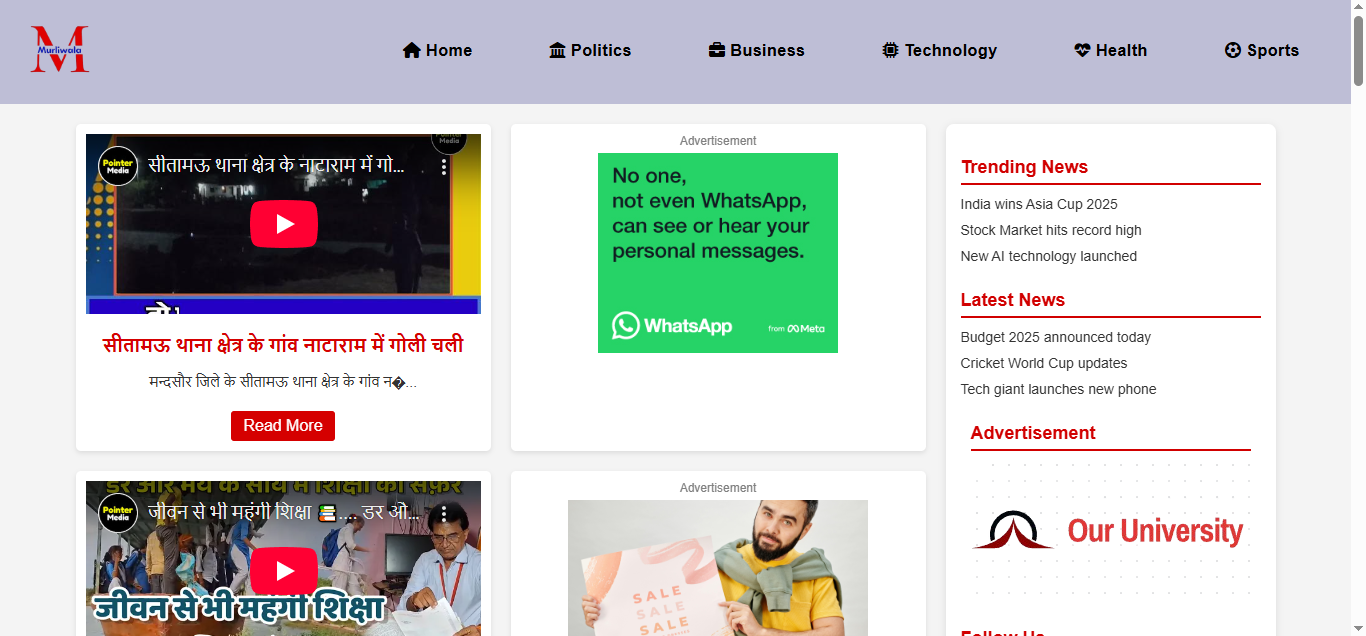Click the WhatsApp advertisement banner
The width and height of the screenshot is (1366, 636).
[x=718, y=253]
